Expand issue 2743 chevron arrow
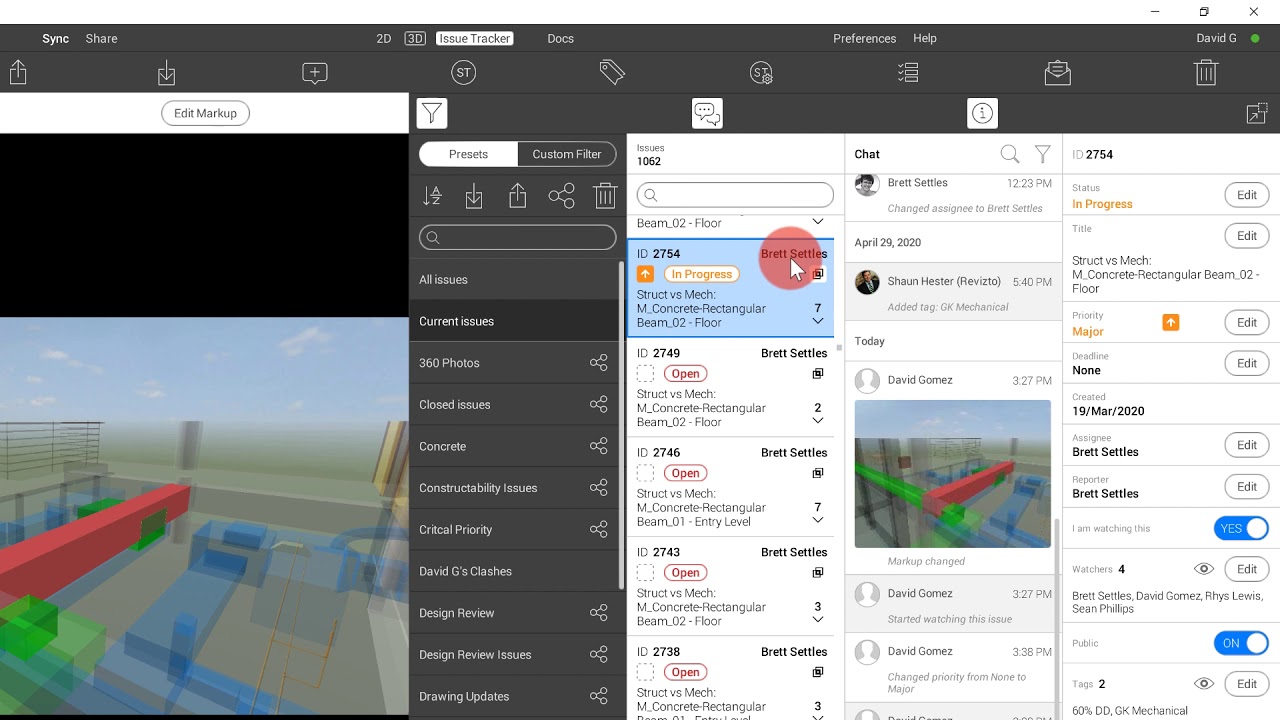 [x=817, y=620]
